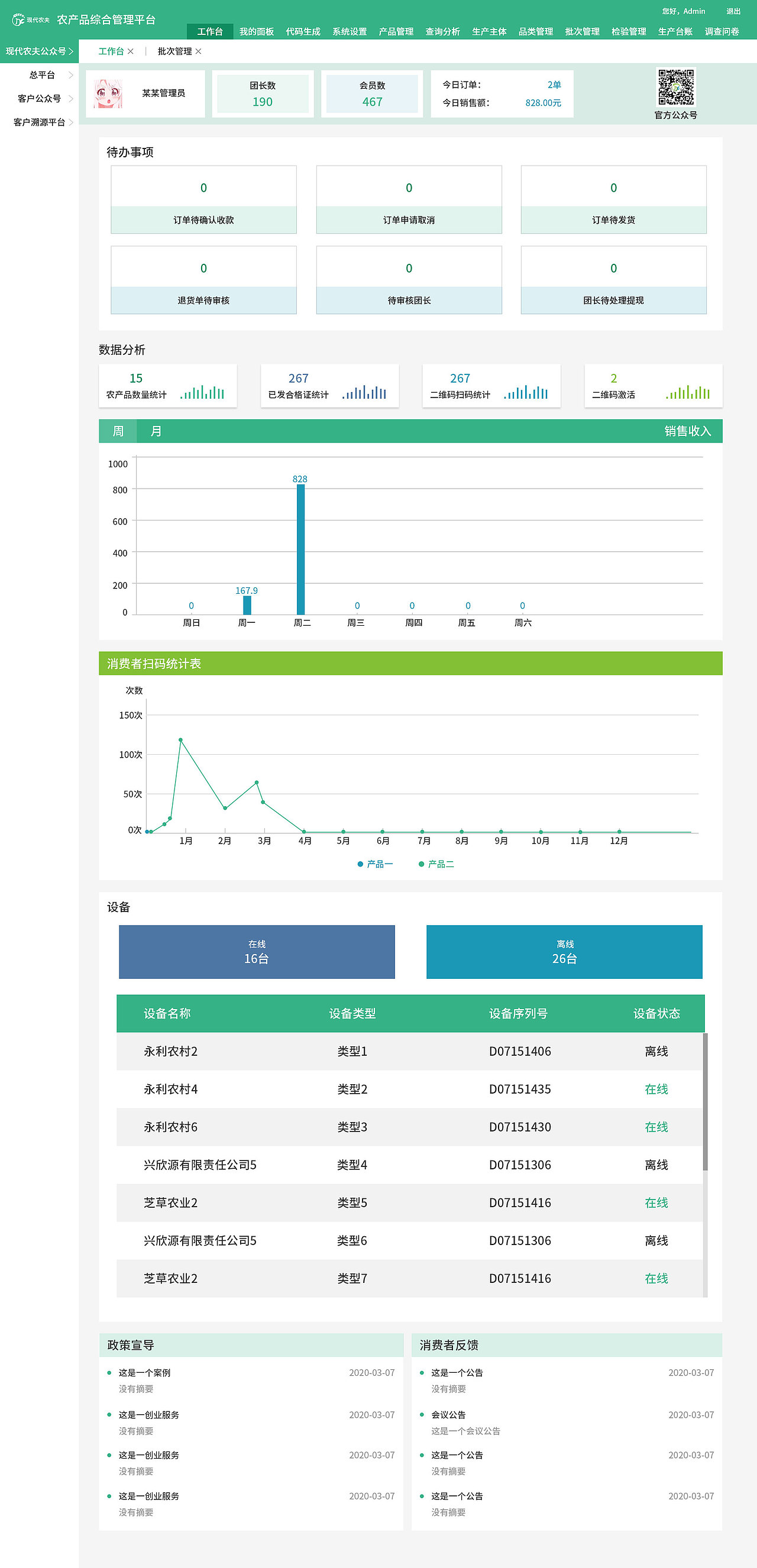Click the 周一 167.9 sales bar
The width and height of the screenshot is (757, 1568).
point(247,605)
